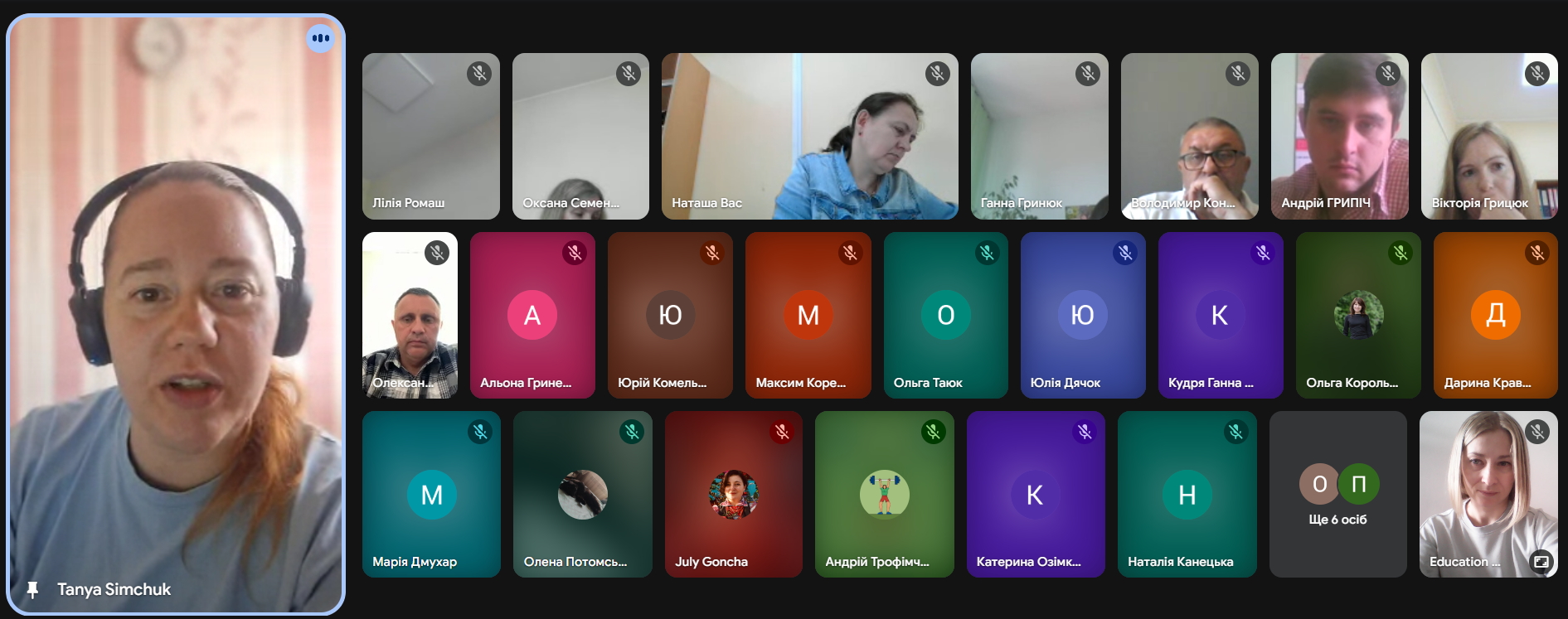Click muted mic icon on Дарина Крав tile
Image resolution: width=1568 pixels, height=619 pixels.
(1536, 253)
